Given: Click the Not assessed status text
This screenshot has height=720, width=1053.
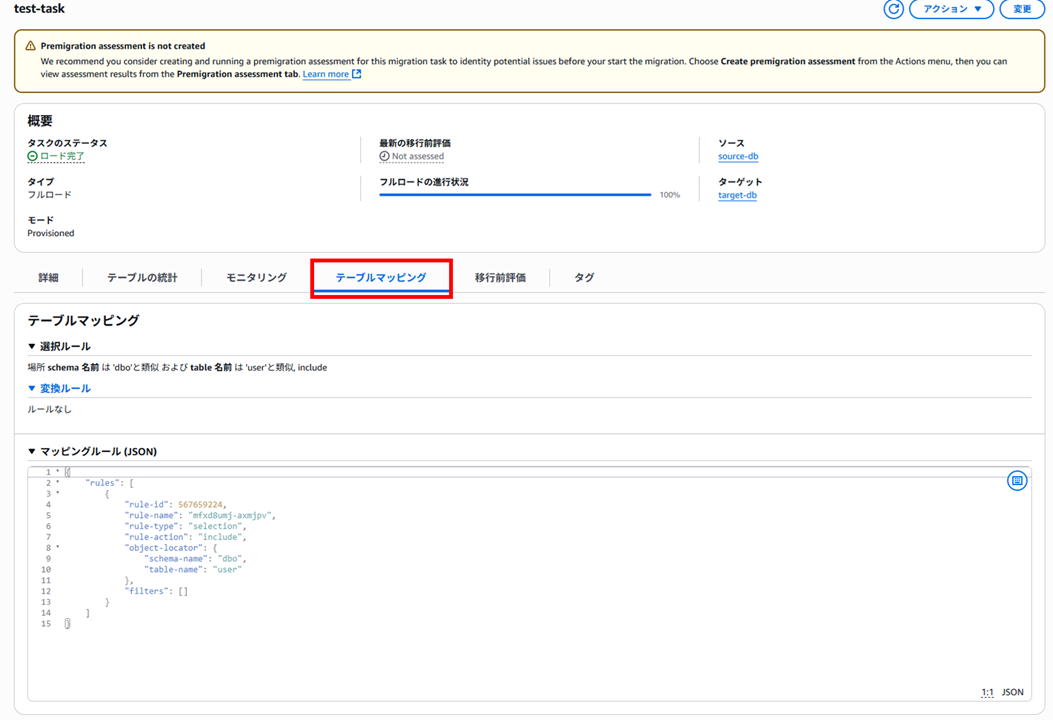Looking at the screenshot, I should 418,156.
